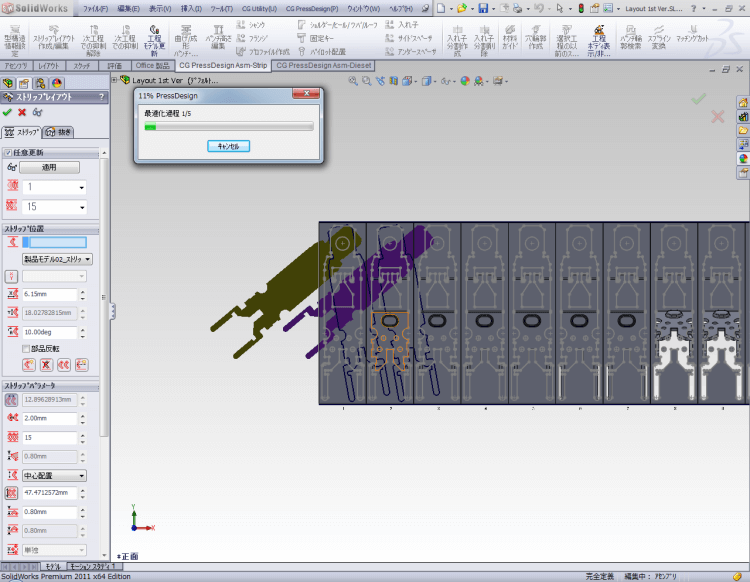The height and width of the screenshot is (582, 750).
Task: Open ストリップレイアウト作成/編集 tool
Action: click(x=54, y=38)
